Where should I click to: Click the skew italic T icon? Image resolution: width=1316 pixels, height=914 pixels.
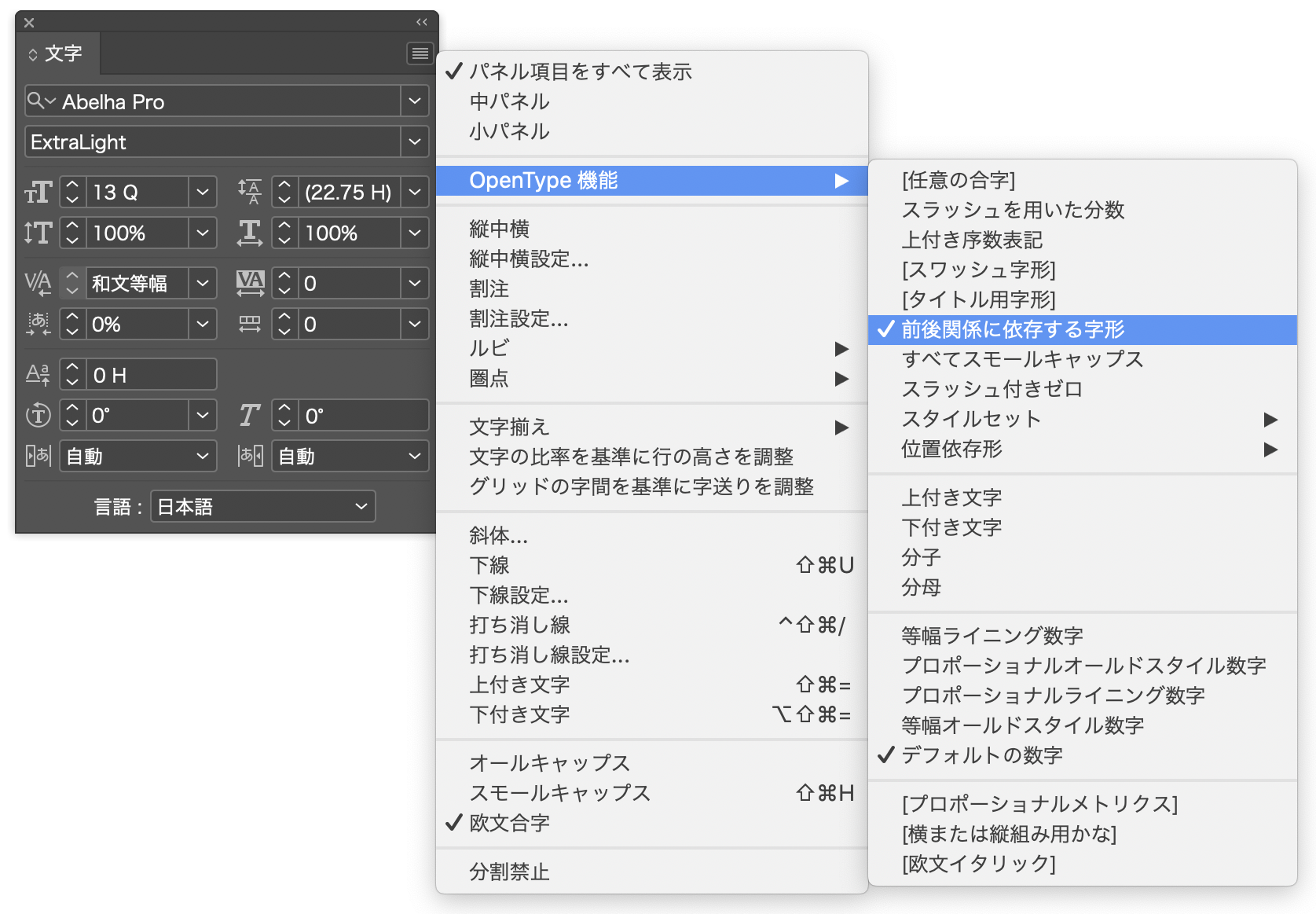click(x=249, y=416)
